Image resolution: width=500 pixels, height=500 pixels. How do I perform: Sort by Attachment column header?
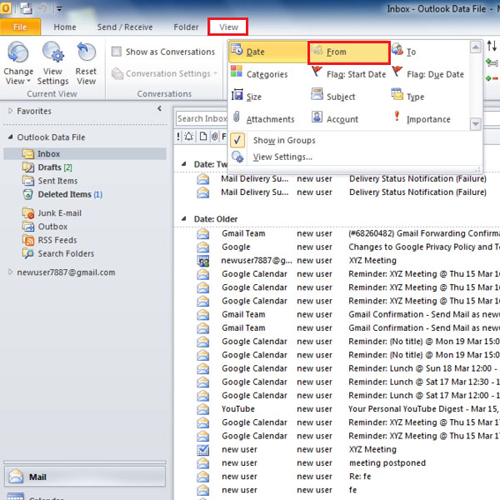(x=215, y=136)
